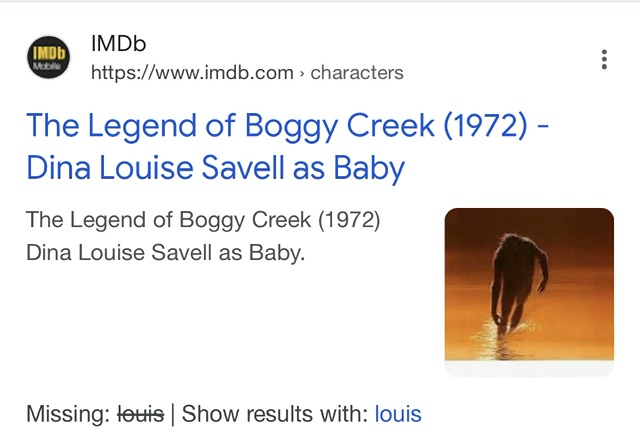The width and height of the screenshot is (640, 436).
Task: Click the IMDb site name
Action: tap(119, 44)
